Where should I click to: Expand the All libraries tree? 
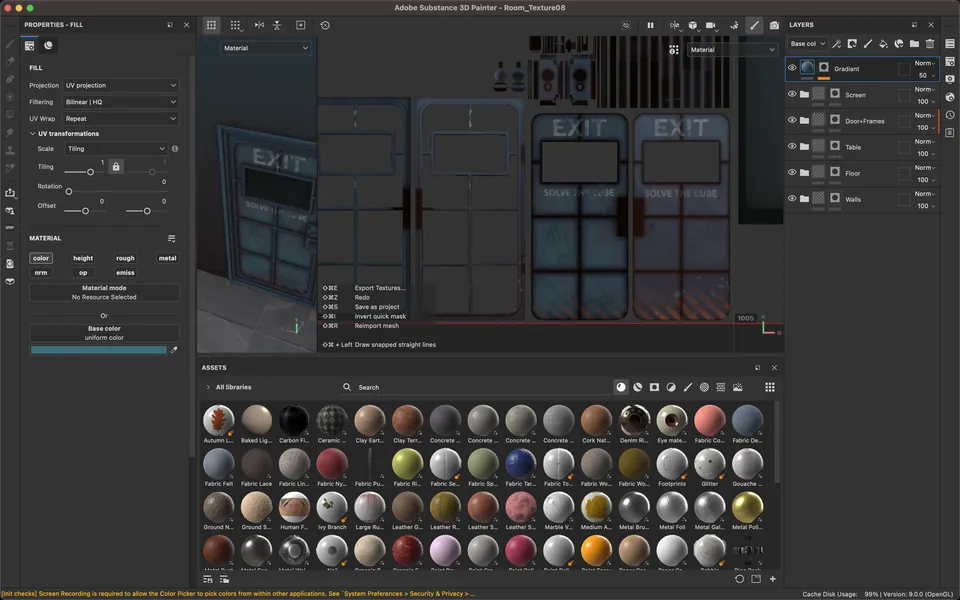pyautogui.click(x=208, y=387)
